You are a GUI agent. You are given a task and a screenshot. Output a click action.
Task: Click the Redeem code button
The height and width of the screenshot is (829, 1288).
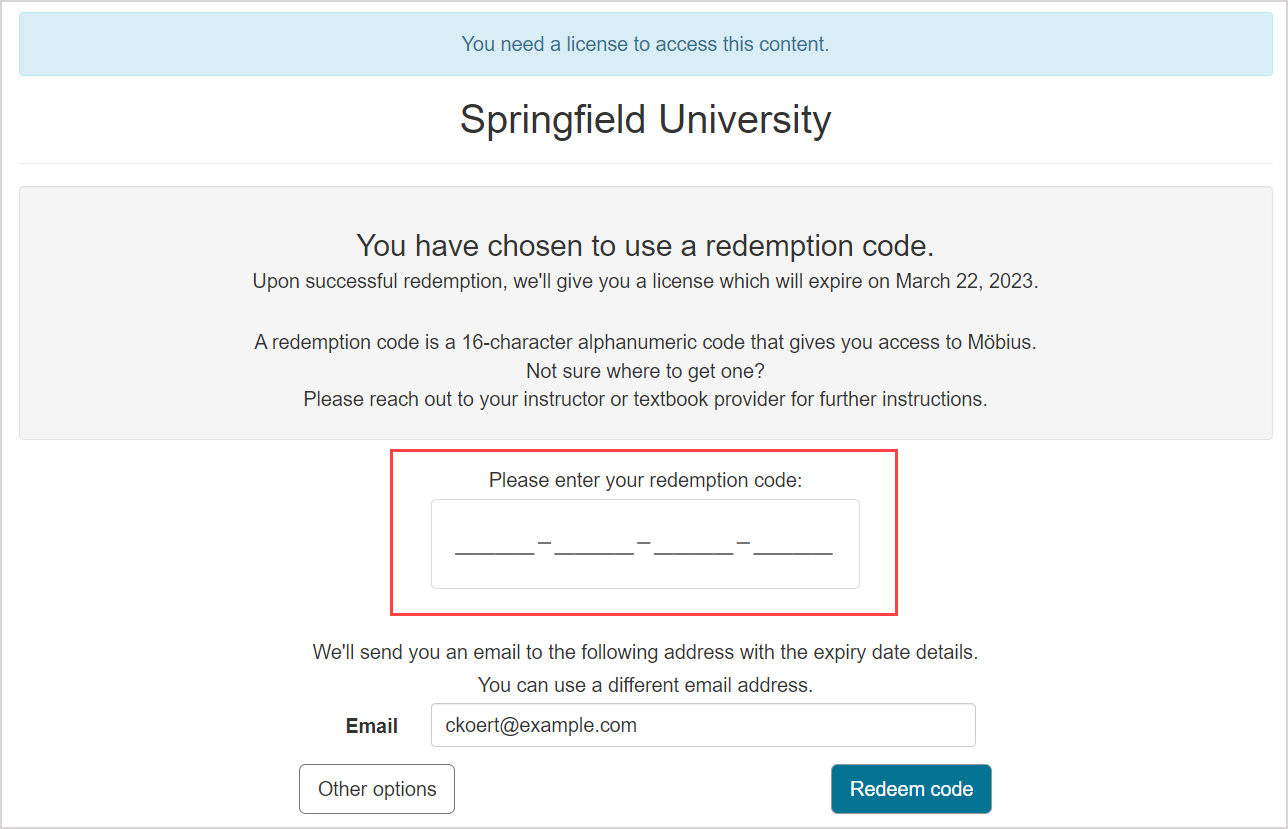pyautogui.click(x=911, y=789)
